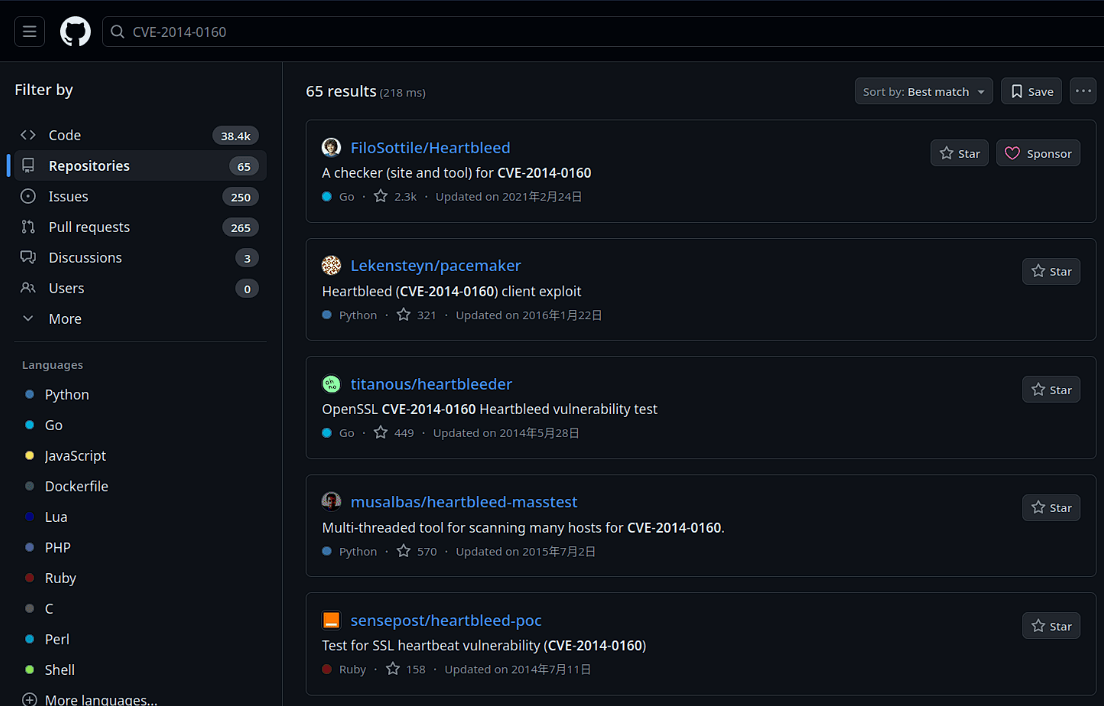Star the sensepost/heartbleed-poc repository
This screenshot has width=1104, height=706.
point(1051,626)
